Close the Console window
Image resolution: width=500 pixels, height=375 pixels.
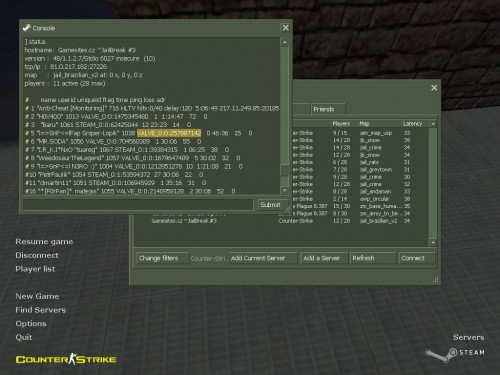click(x=286, y=28)
